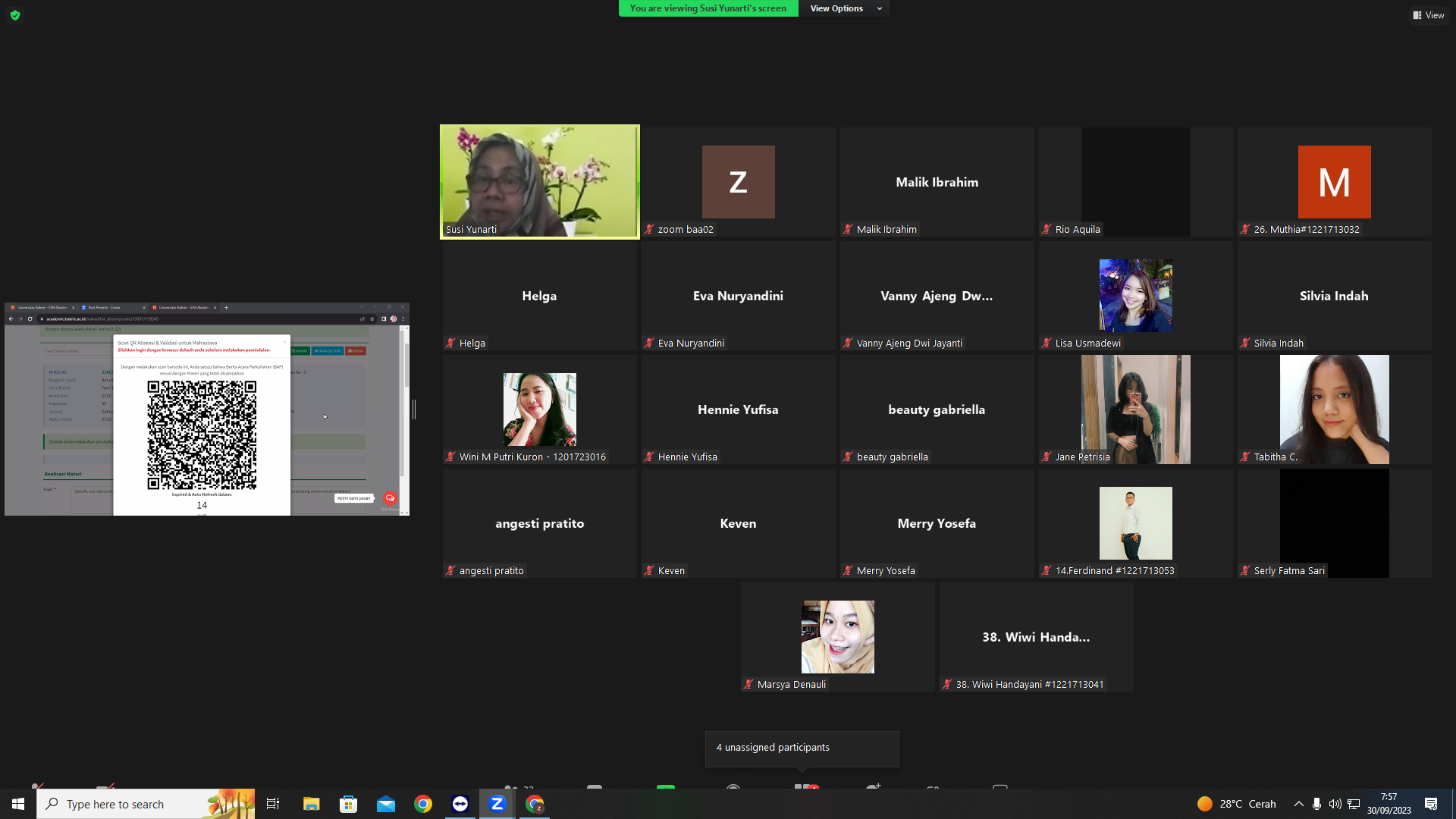
Task: Click the 4 unassigned participants notice
Action: (802, 748)
